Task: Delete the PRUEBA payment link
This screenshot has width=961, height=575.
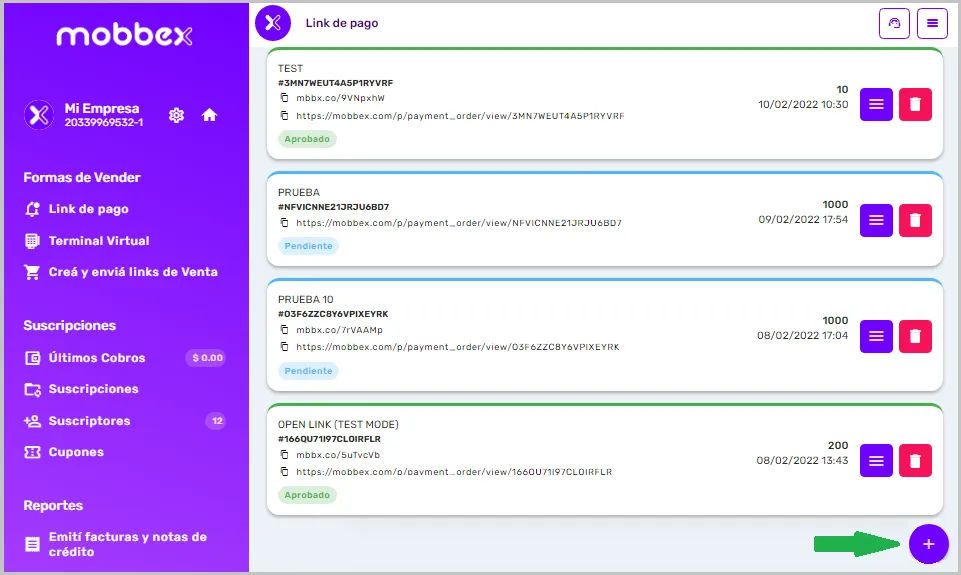Action: click(915, 220)
